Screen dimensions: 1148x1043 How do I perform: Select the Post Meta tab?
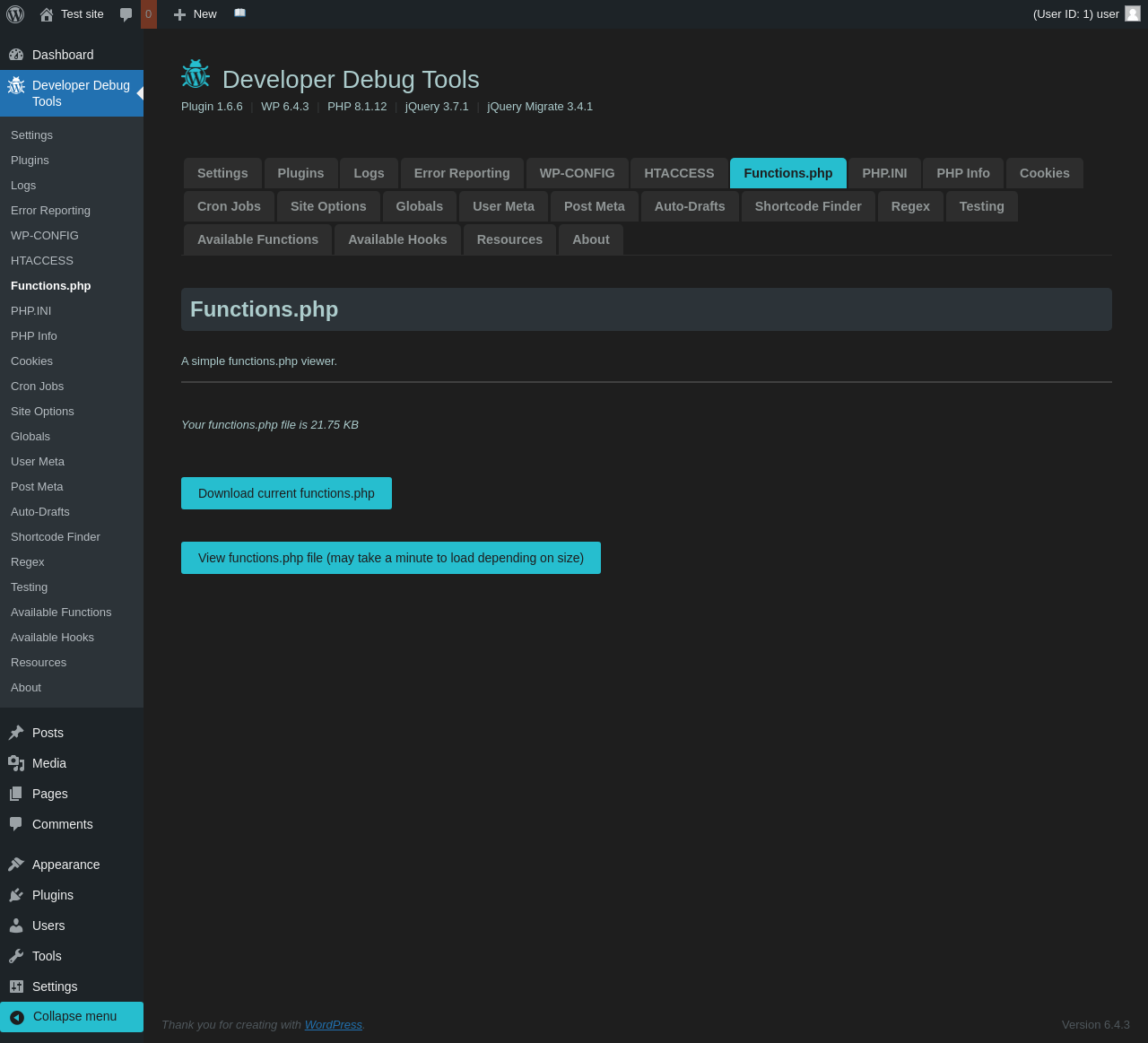595,206
